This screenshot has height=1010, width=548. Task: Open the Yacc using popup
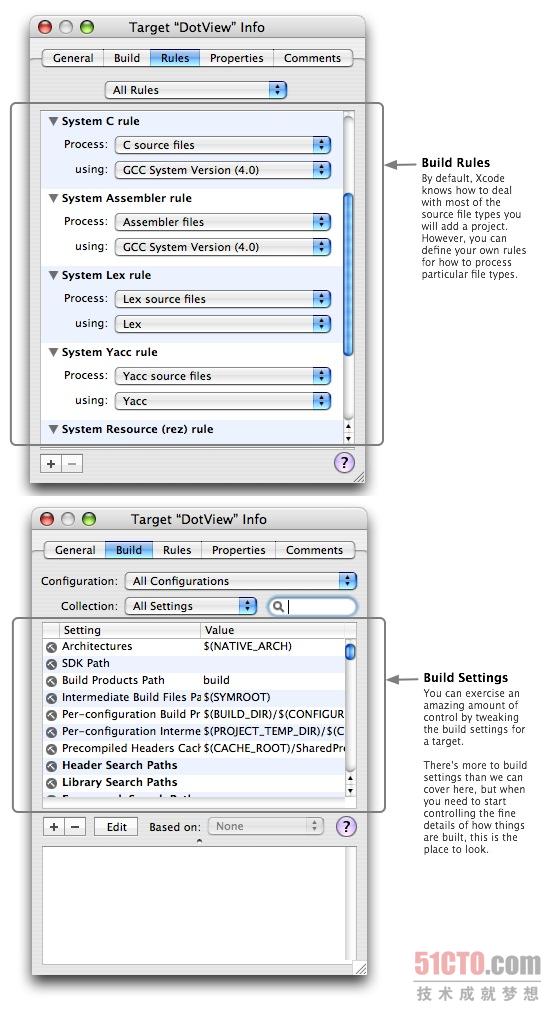[223, 401]
